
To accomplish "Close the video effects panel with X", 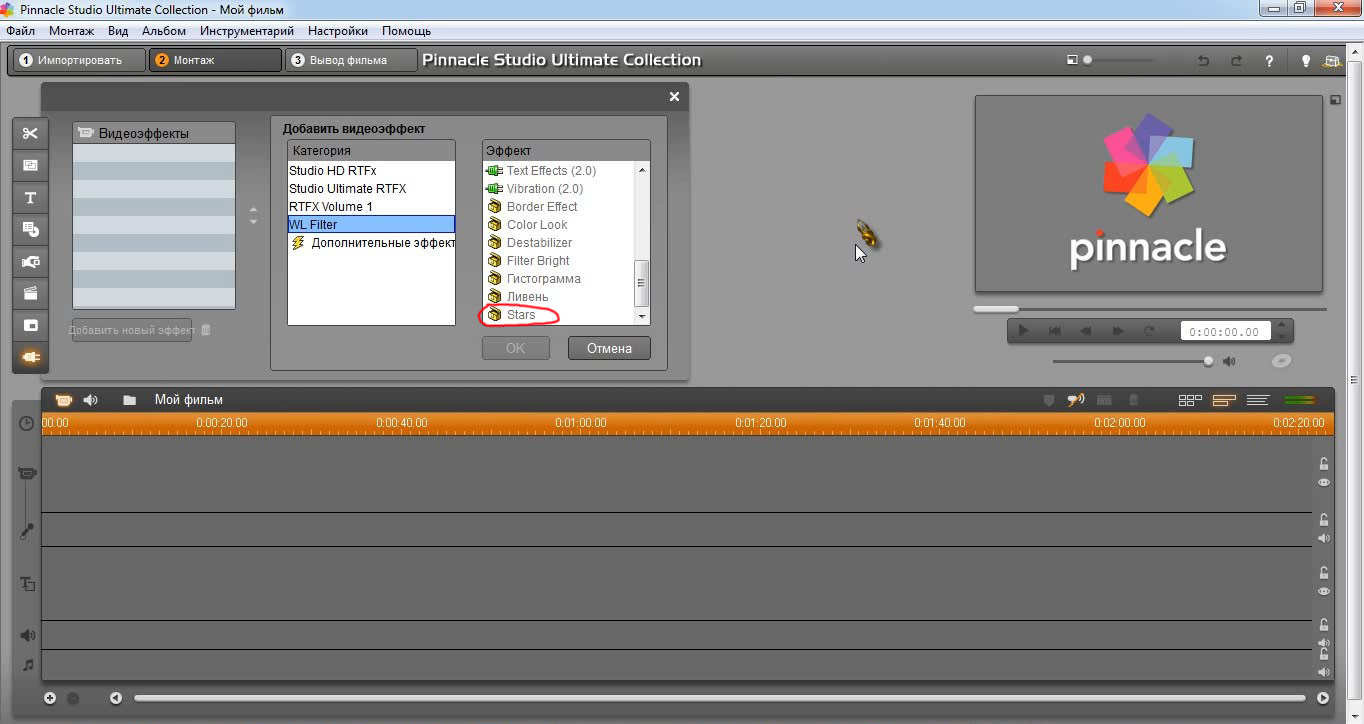I will 674,96.
